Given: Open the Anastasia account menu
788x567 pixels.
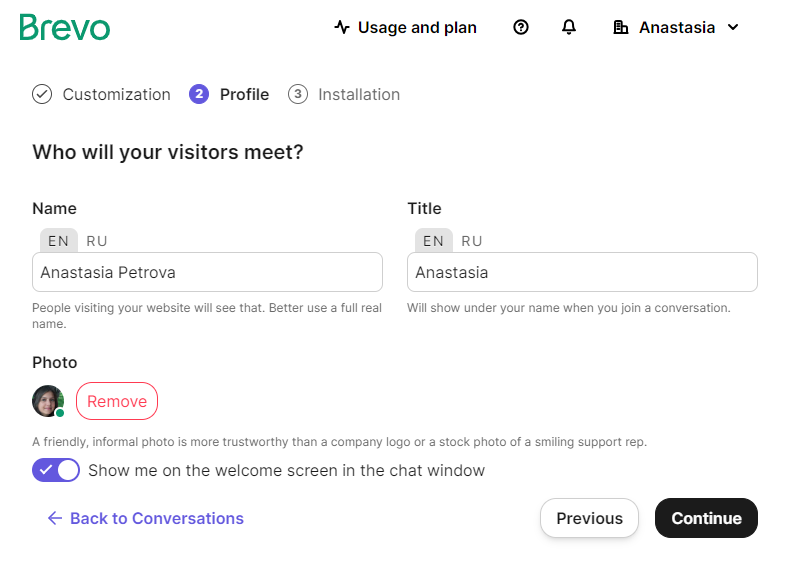Looking at the screenshot, I should click(x=676, y=27).
